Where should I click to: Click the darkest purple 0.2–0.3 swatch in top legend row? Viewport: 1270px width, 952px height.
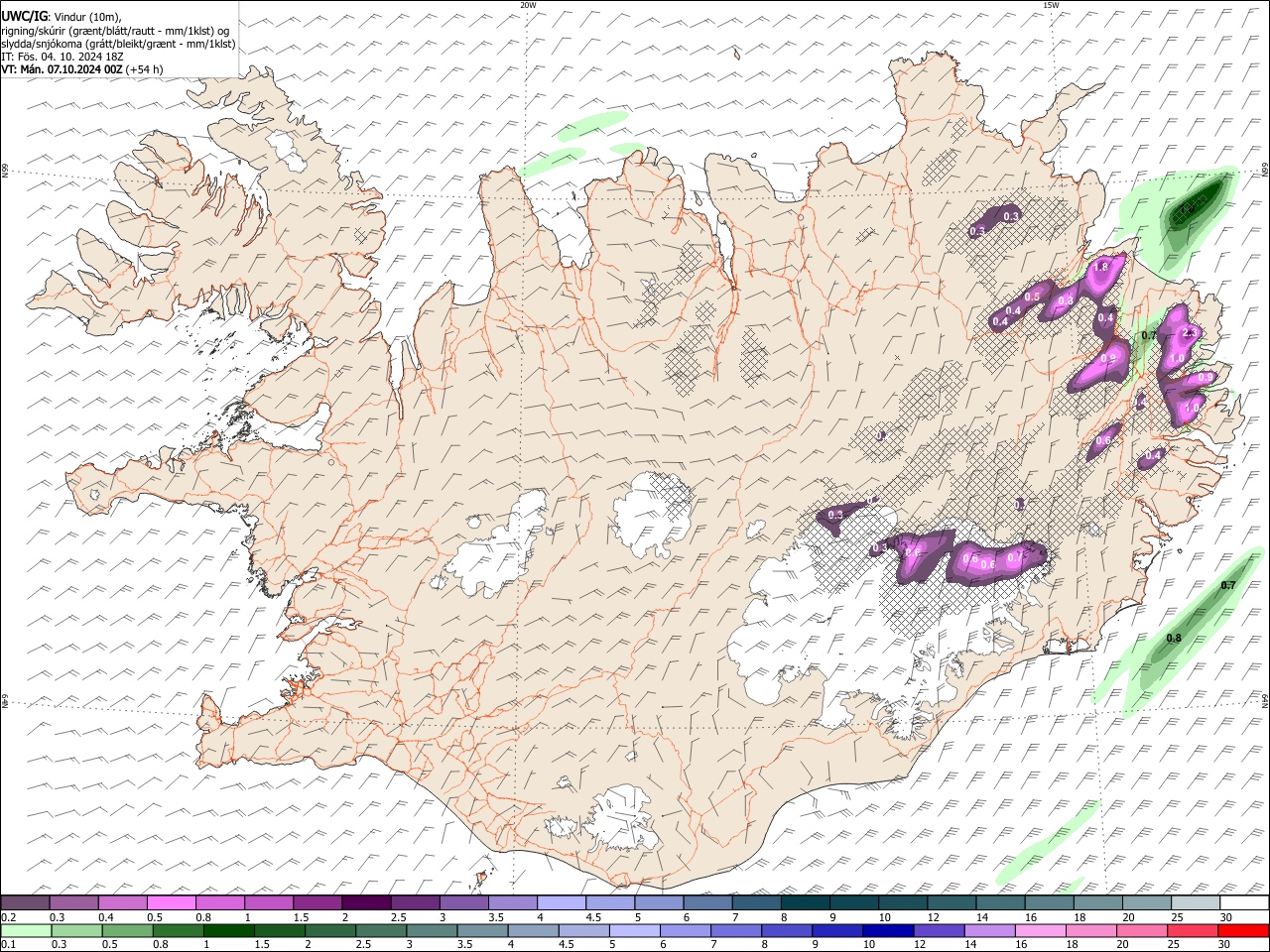coord(26,902)
